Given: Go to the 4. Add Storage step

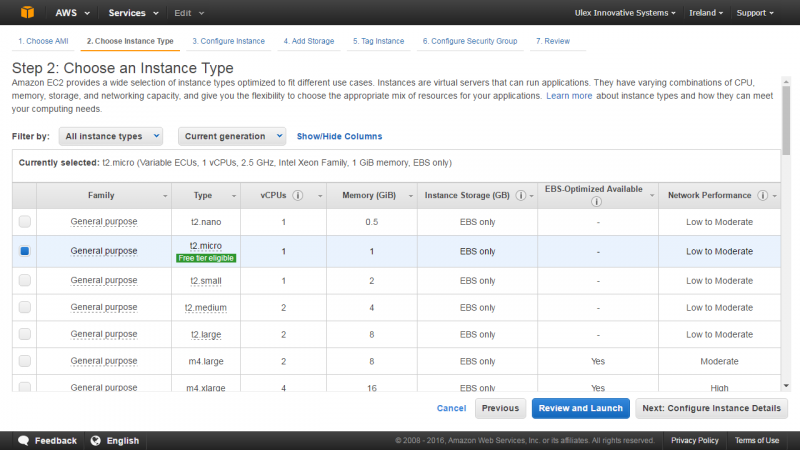Looking at the screenshot, I should (x=309, y=41).
